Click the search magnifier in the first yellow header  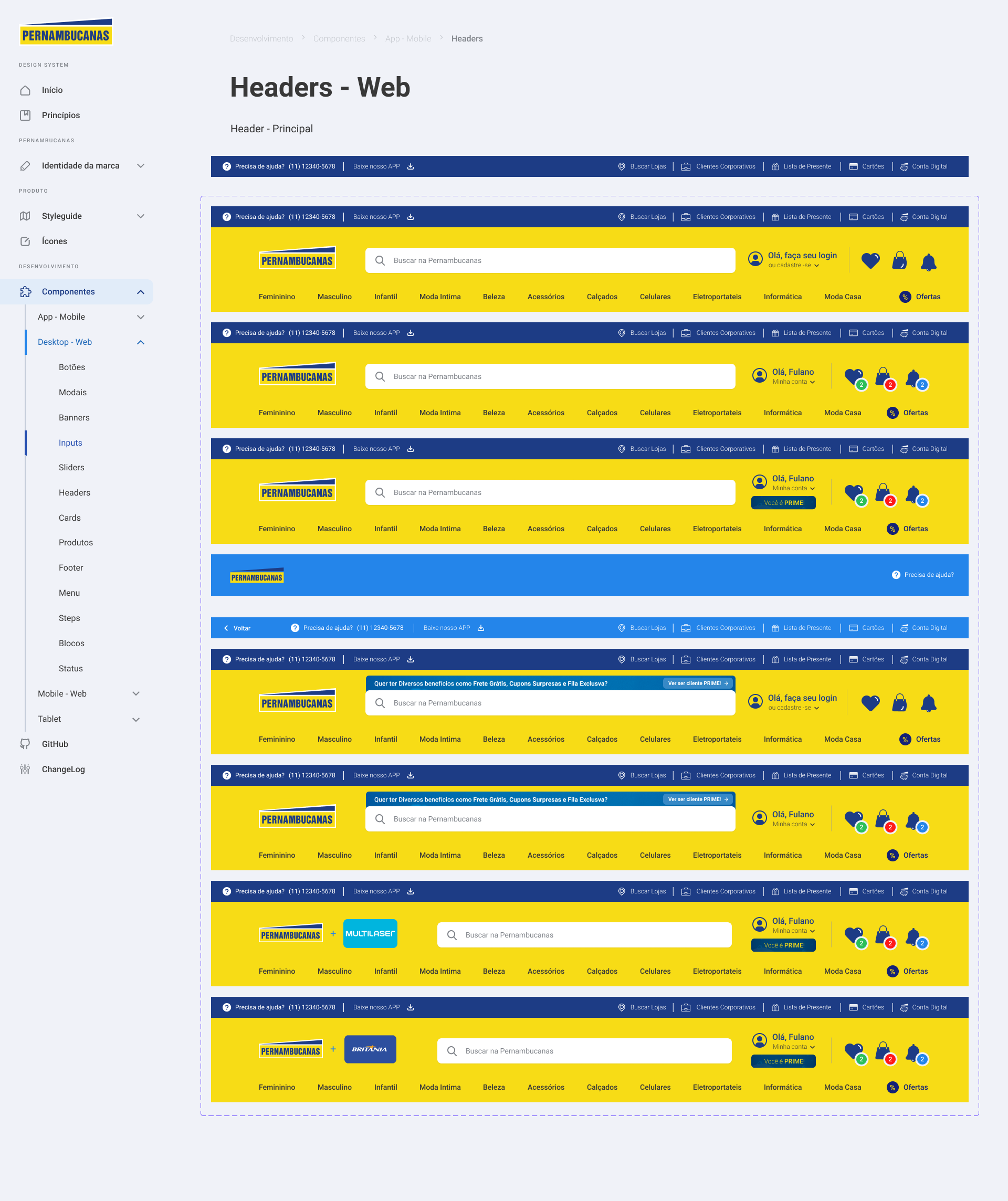[x=380, y=261]
